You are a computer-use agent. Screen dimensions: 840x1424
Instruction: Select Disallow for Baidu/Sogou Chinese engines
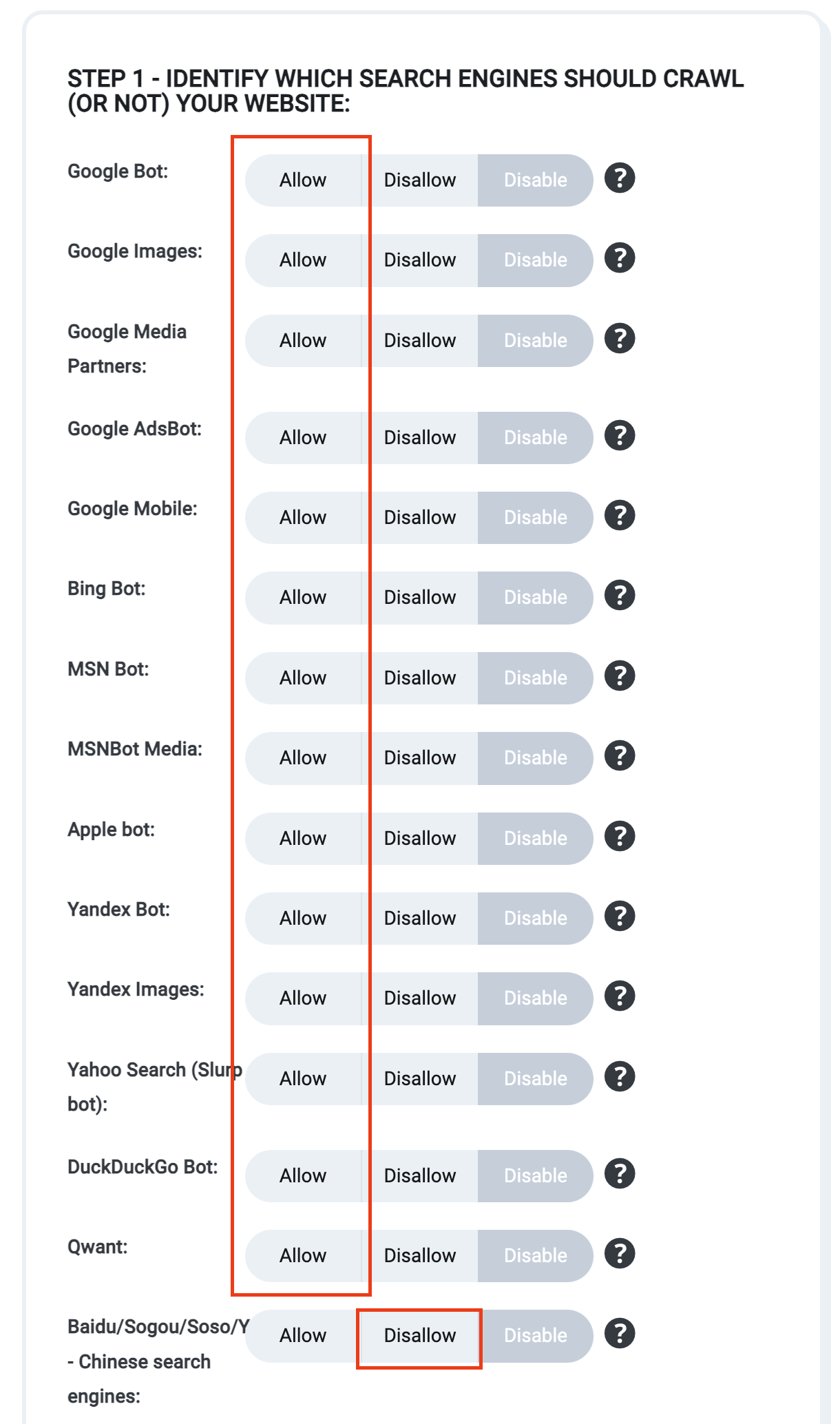(x=420, y=1336)
